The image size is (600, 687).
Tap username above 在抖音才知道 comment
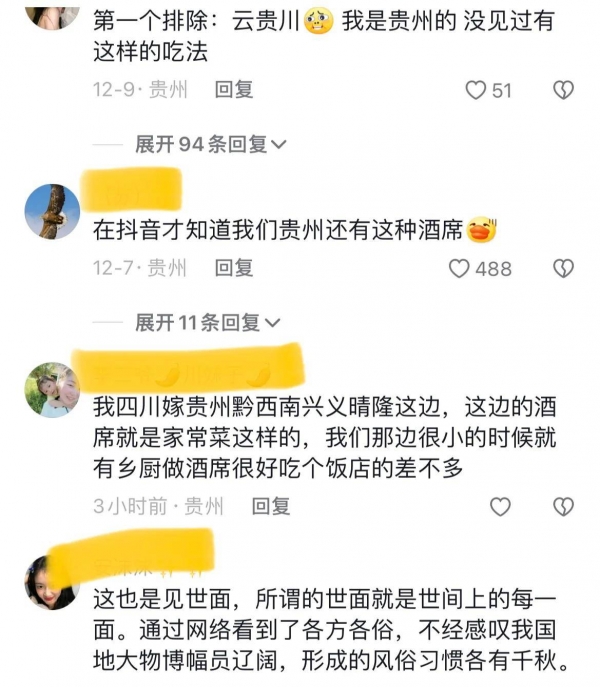pyautogui.click(x=132, y=190)
